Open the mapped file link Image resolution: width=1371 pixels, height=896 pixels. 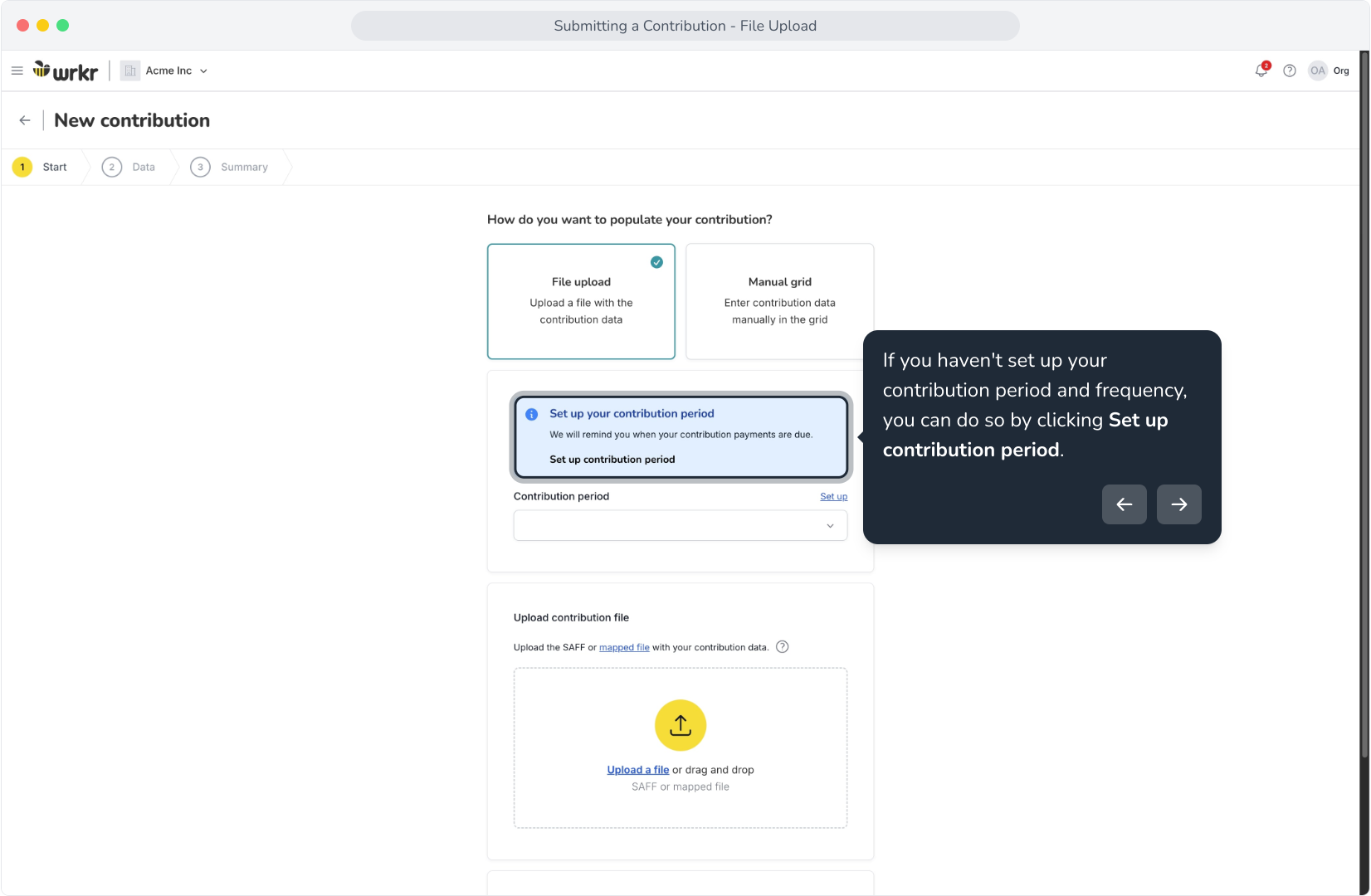click(624, 647)
